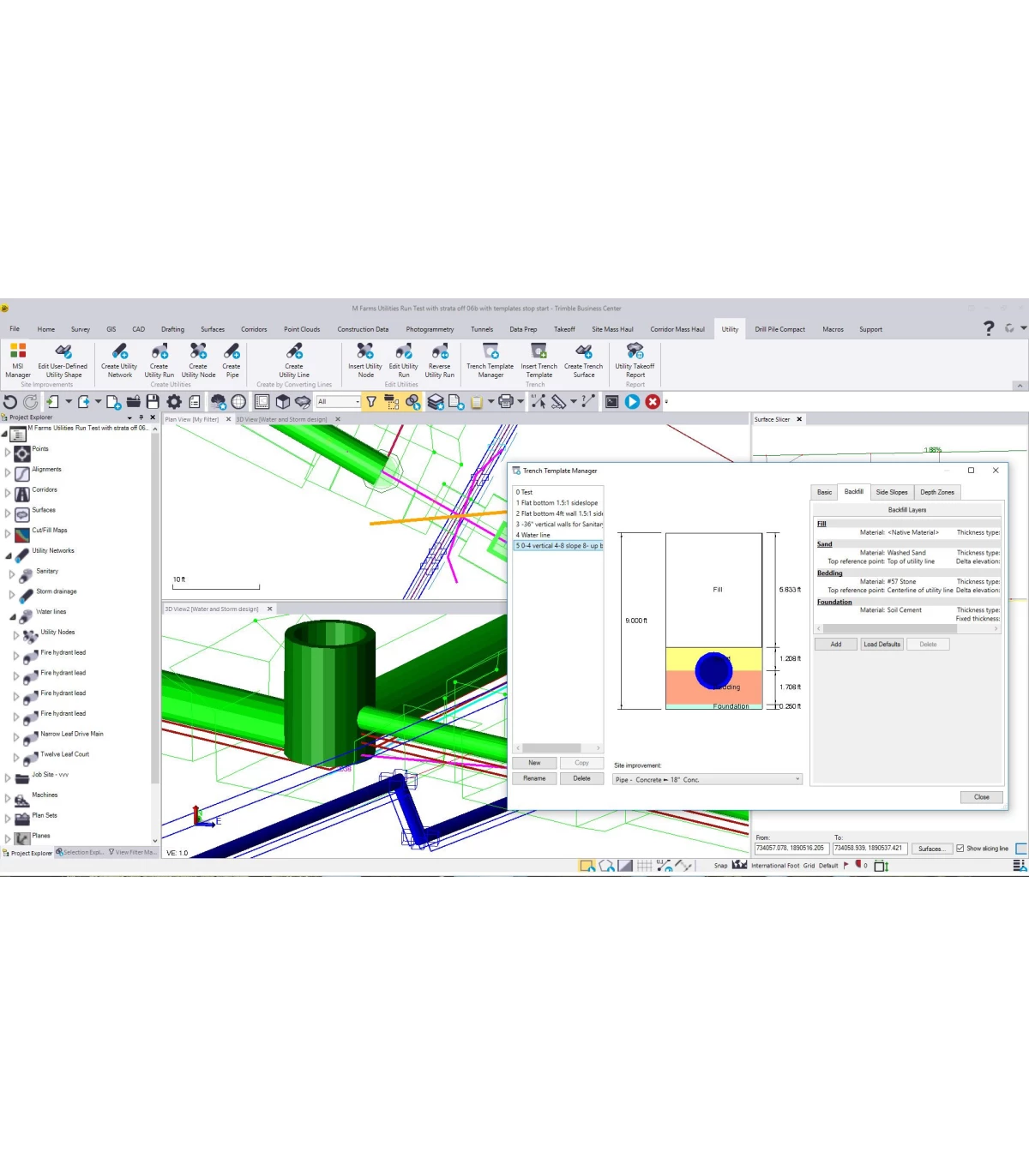Screen dimensions: 1029x1176
Task: Click Rename button in template manager
Action: [x=534, y=778]
